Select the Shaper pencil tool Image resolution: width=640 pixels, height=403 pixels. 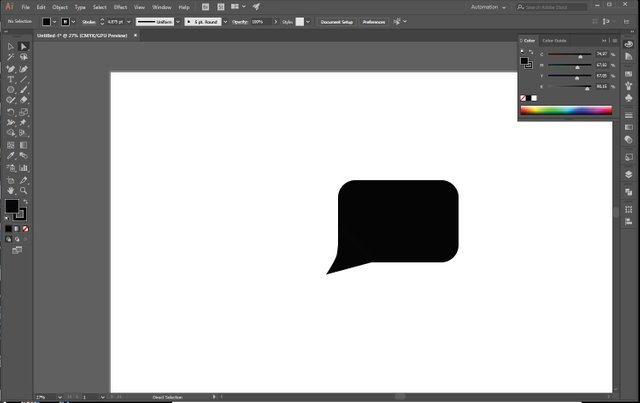point(11,100)
